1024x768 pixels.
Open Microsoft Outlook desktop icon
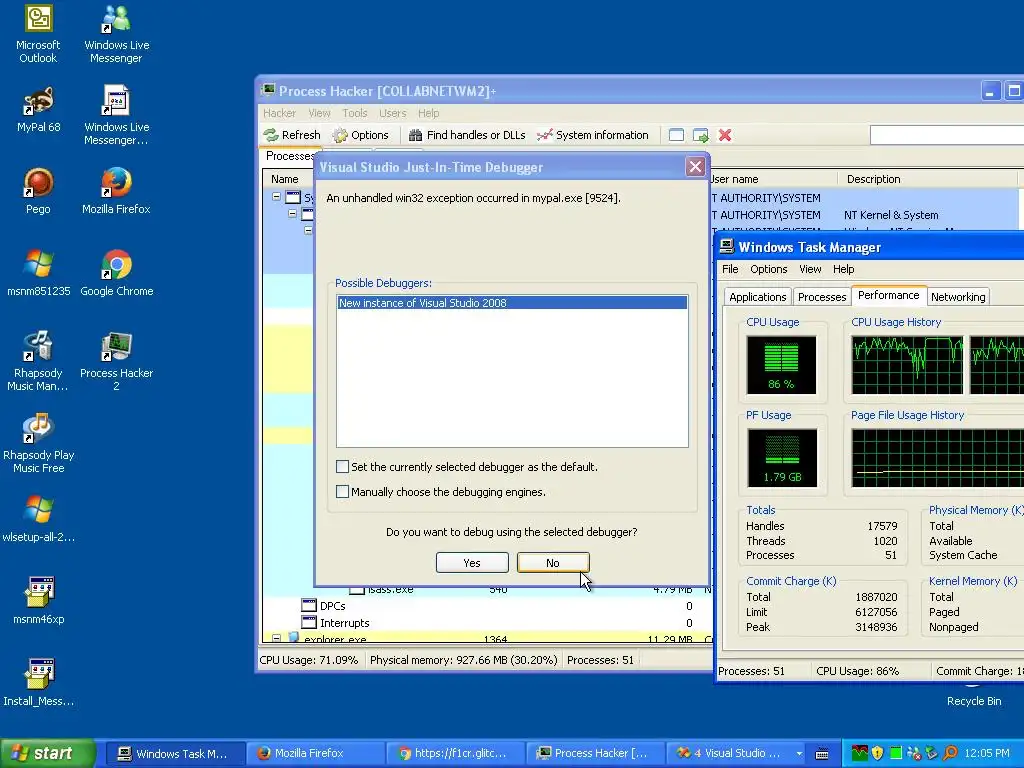pos(38,34)
